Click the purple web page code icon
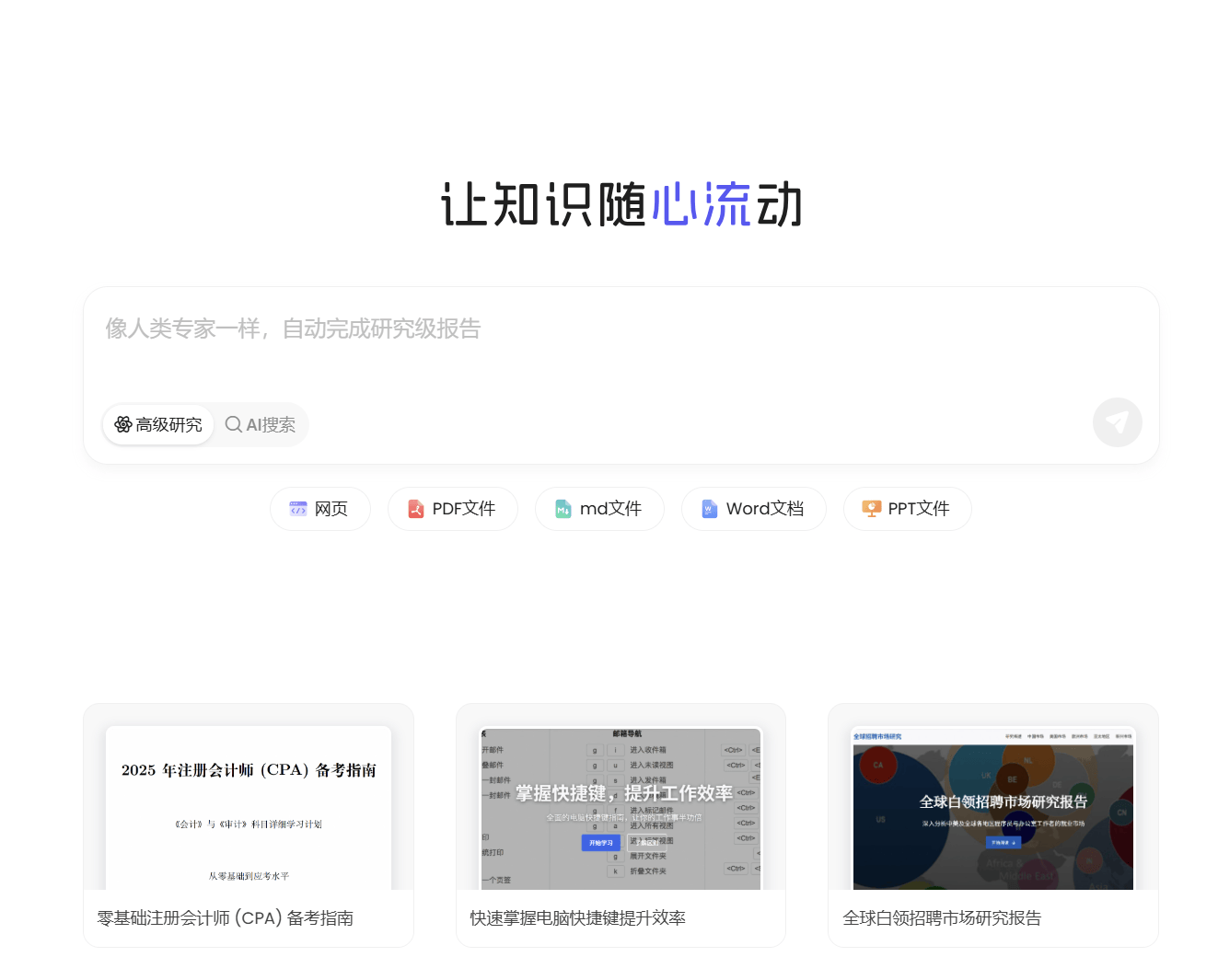Screen dimensions: 1218x980 pos(298,509)
